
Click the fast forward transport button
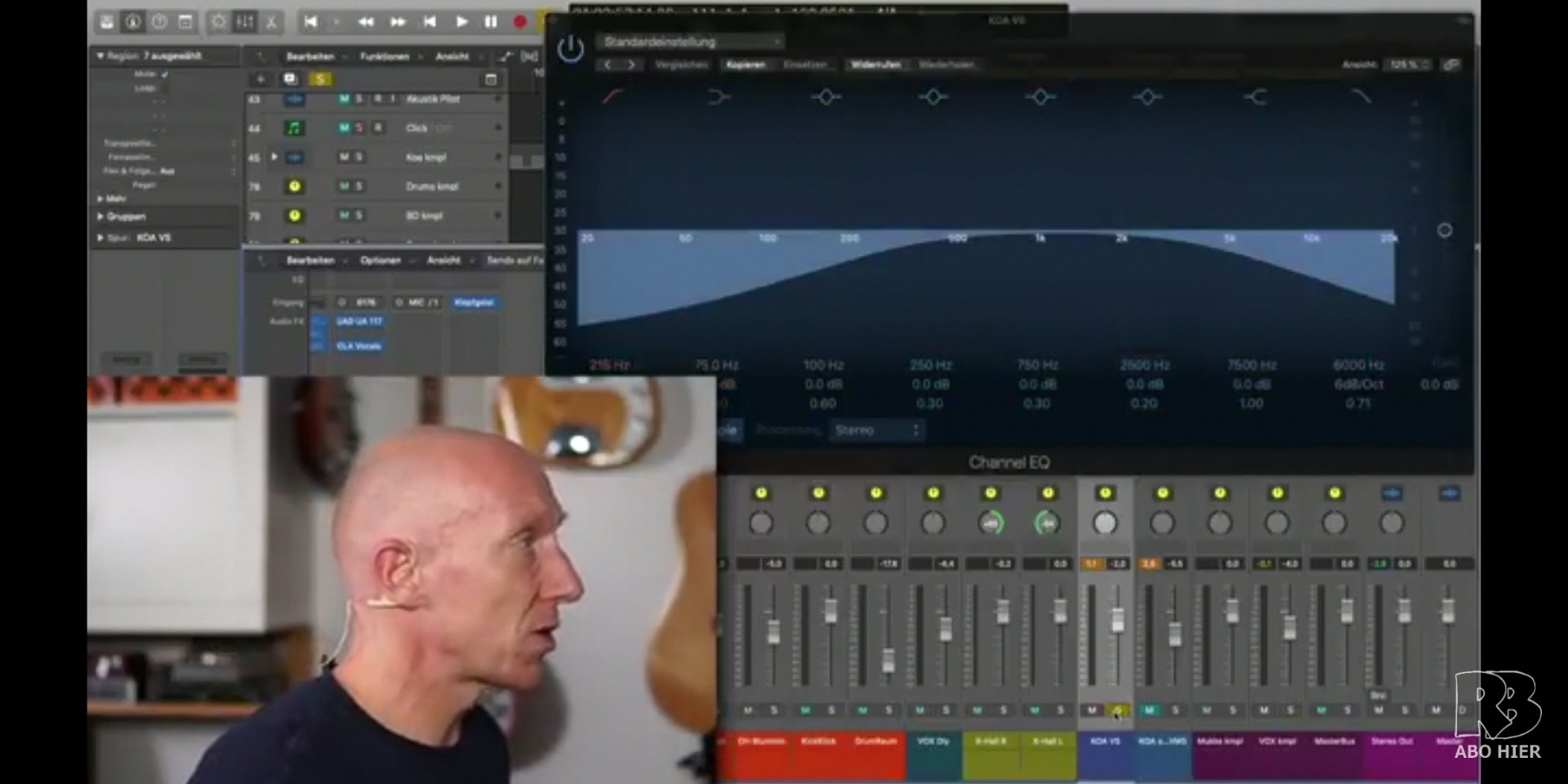click(398, 22)
